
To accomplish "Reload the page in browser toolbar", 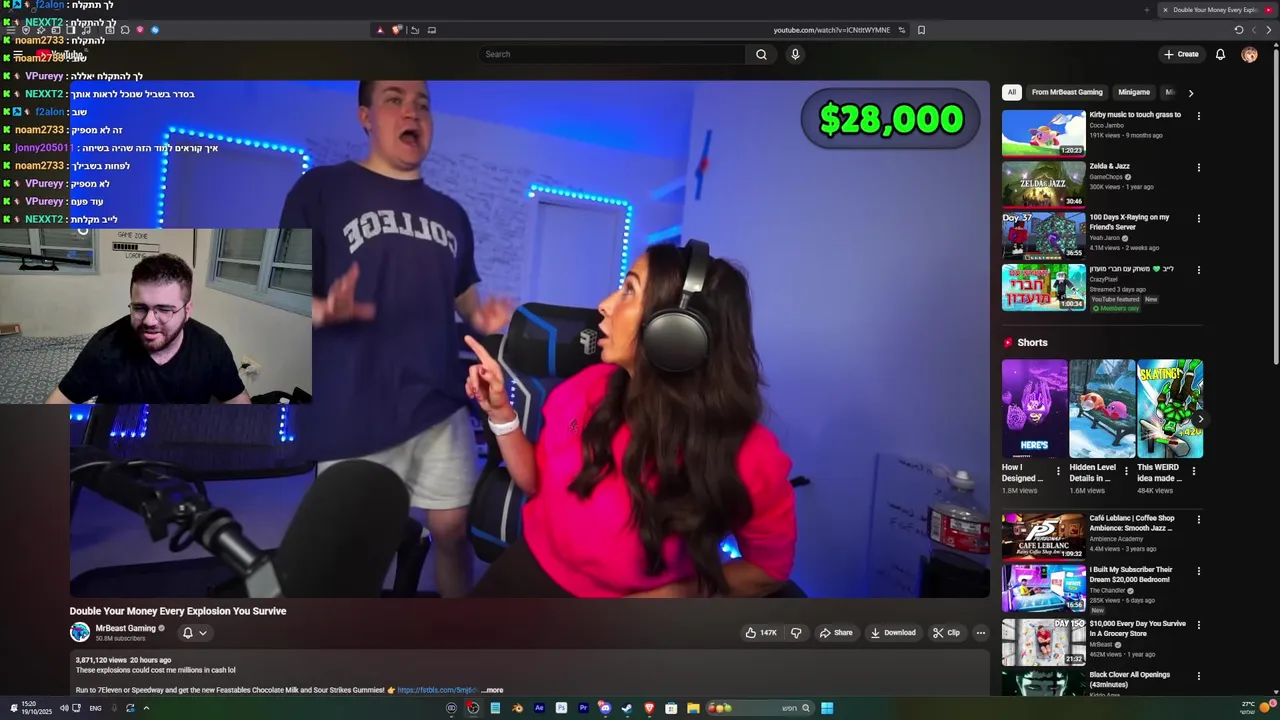I will pyautogui.click(x=1238, y=30).
